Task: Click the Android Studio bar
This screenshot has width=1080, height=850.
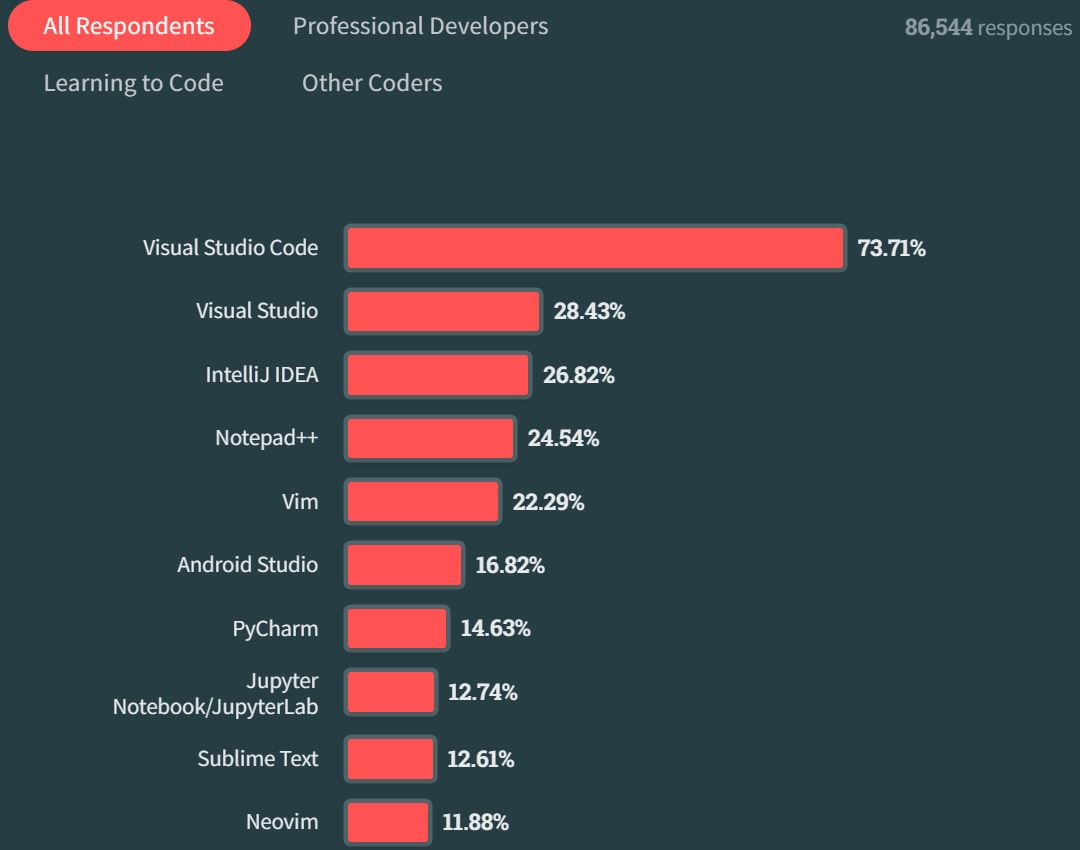Action: pyautogui.click(x=402, y=565)
